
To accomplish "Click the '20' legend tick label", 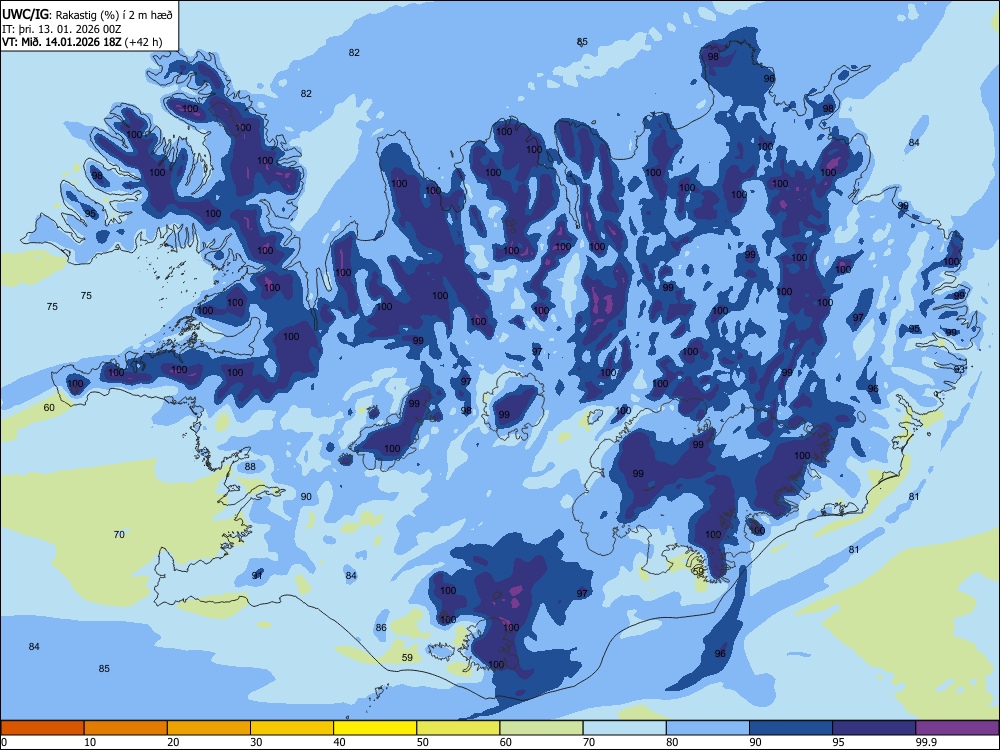I will (173, 742).
